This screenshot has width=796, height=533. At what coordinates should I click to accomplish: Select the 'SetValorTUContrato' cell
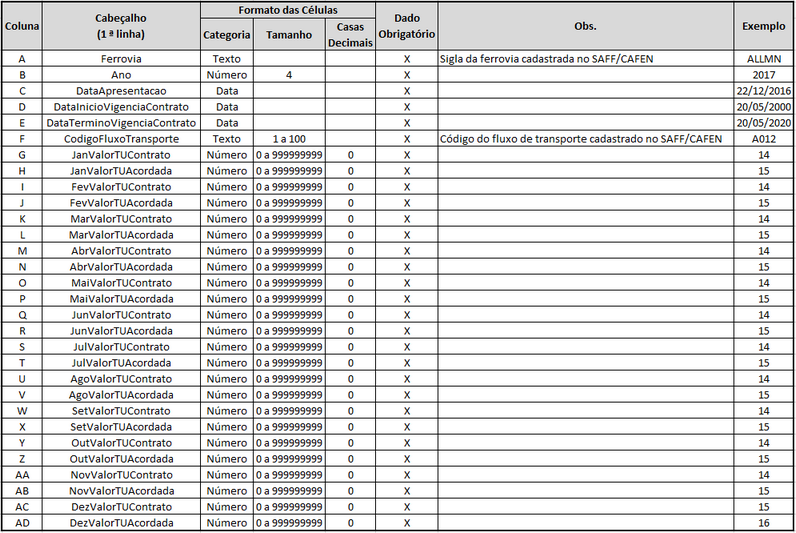121,411
